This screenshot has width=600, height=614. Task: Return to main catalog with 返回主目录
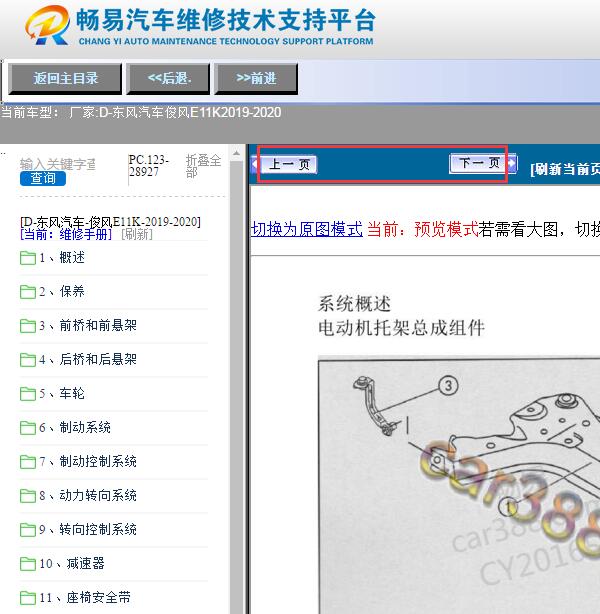[65, 79]
